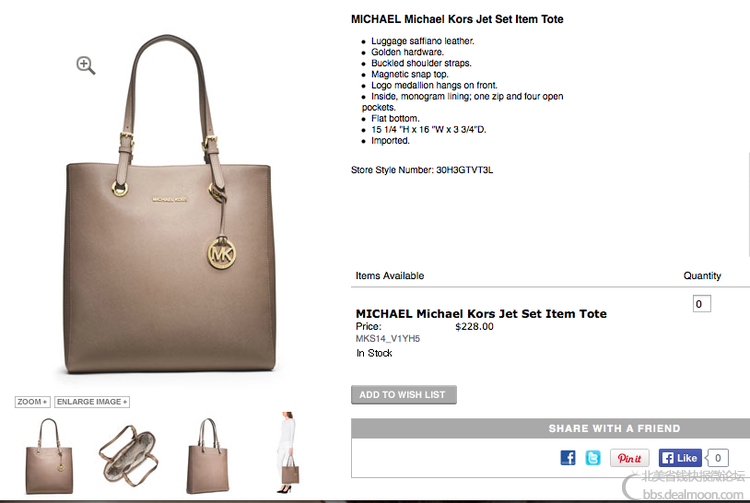Viewport: 750px width, 503px height.
Task: Click ENLARGE IMAGE + button
Action: click(92, 402)
